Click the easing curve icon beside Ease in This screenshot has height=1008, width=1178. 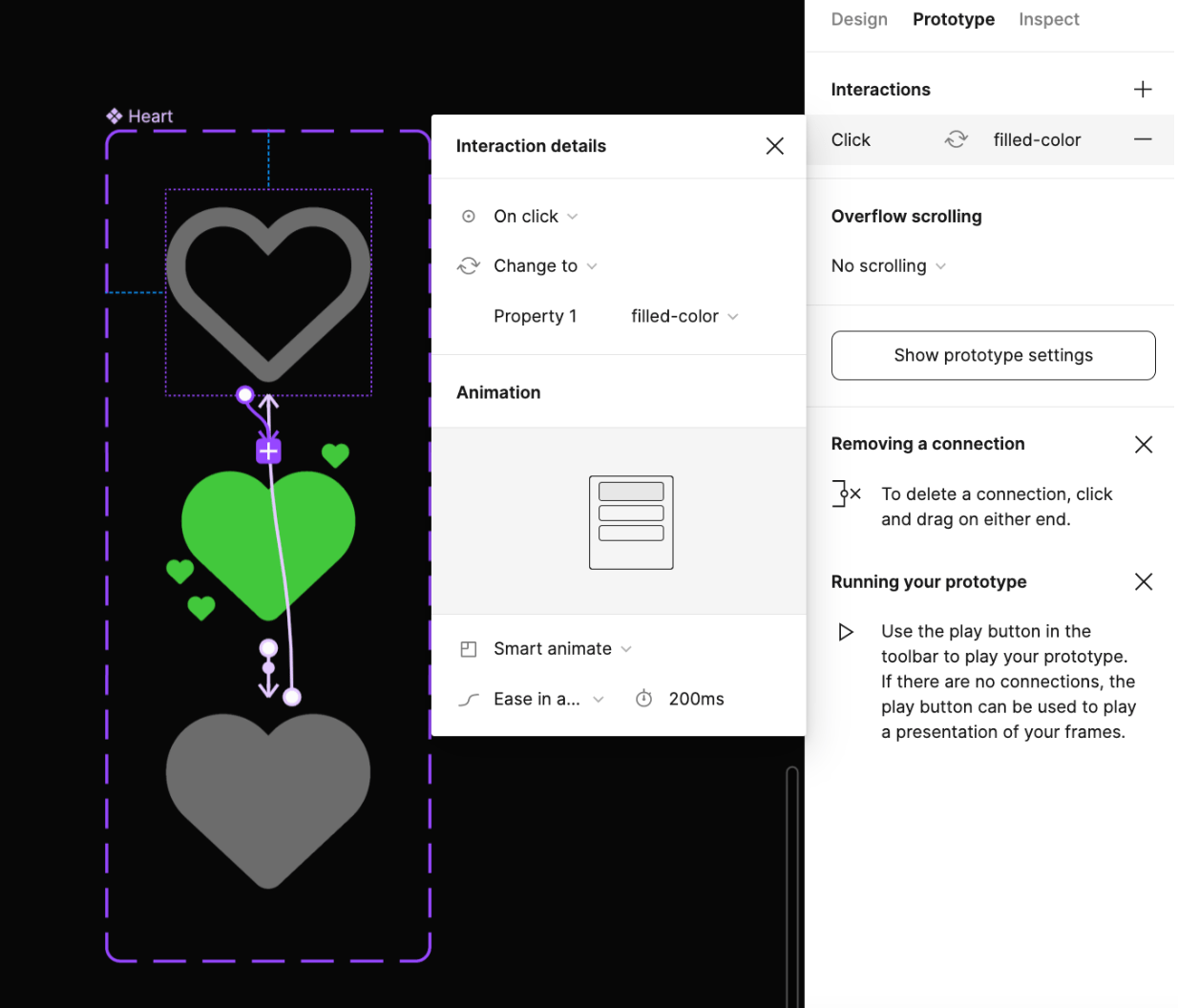(469, 698)
